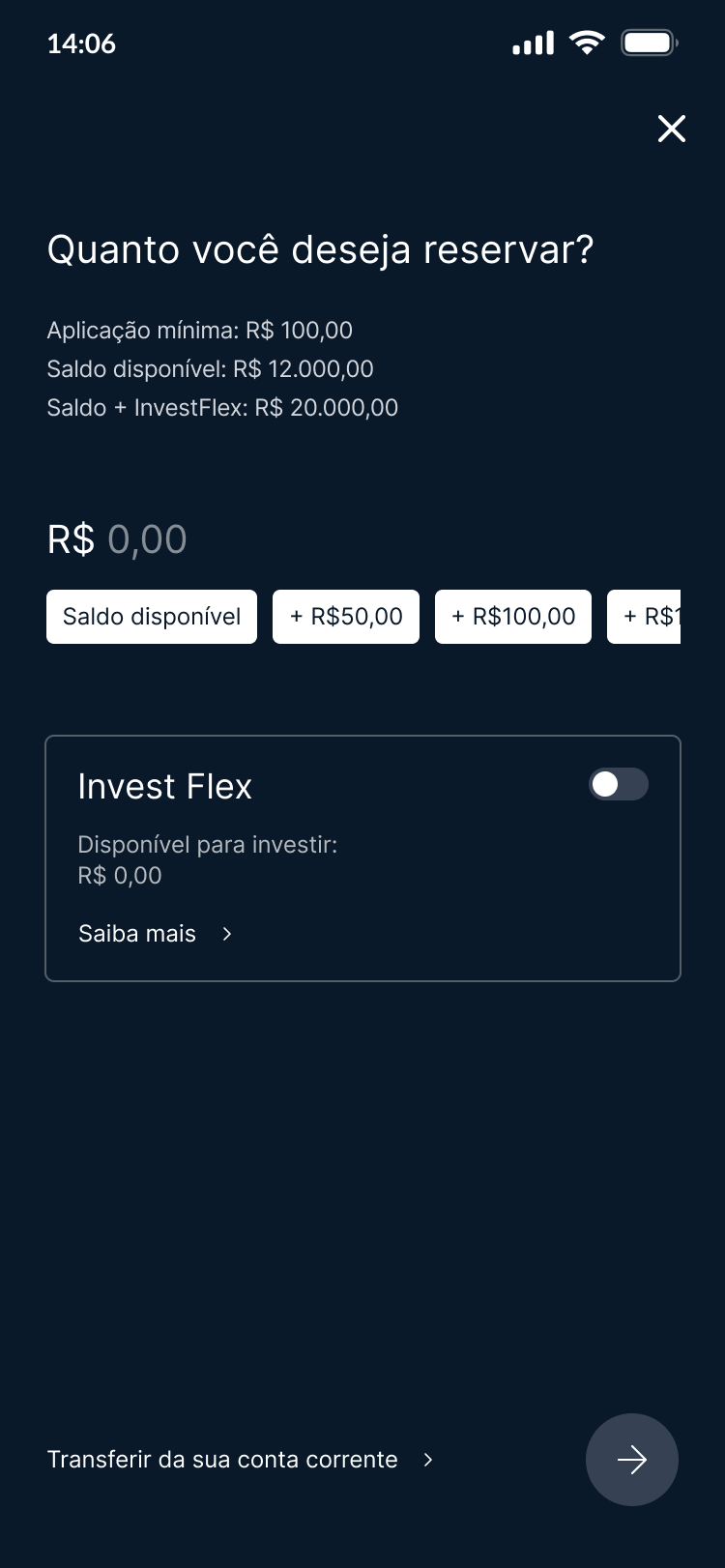Tap the round forward arrow button
725x1568 pixels.
click(x=632, y=1460)
